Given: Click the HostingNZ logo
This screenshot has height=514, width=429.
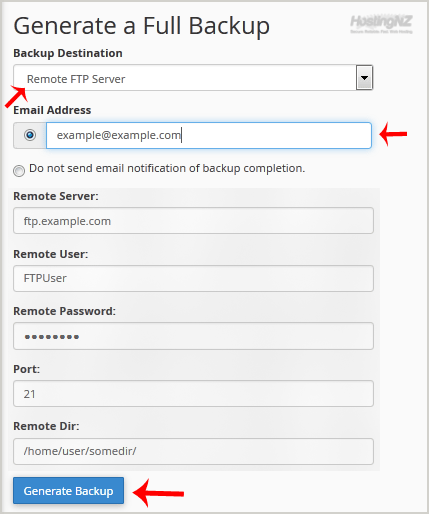Looking at the screenshot, I should tap(381, 24).
